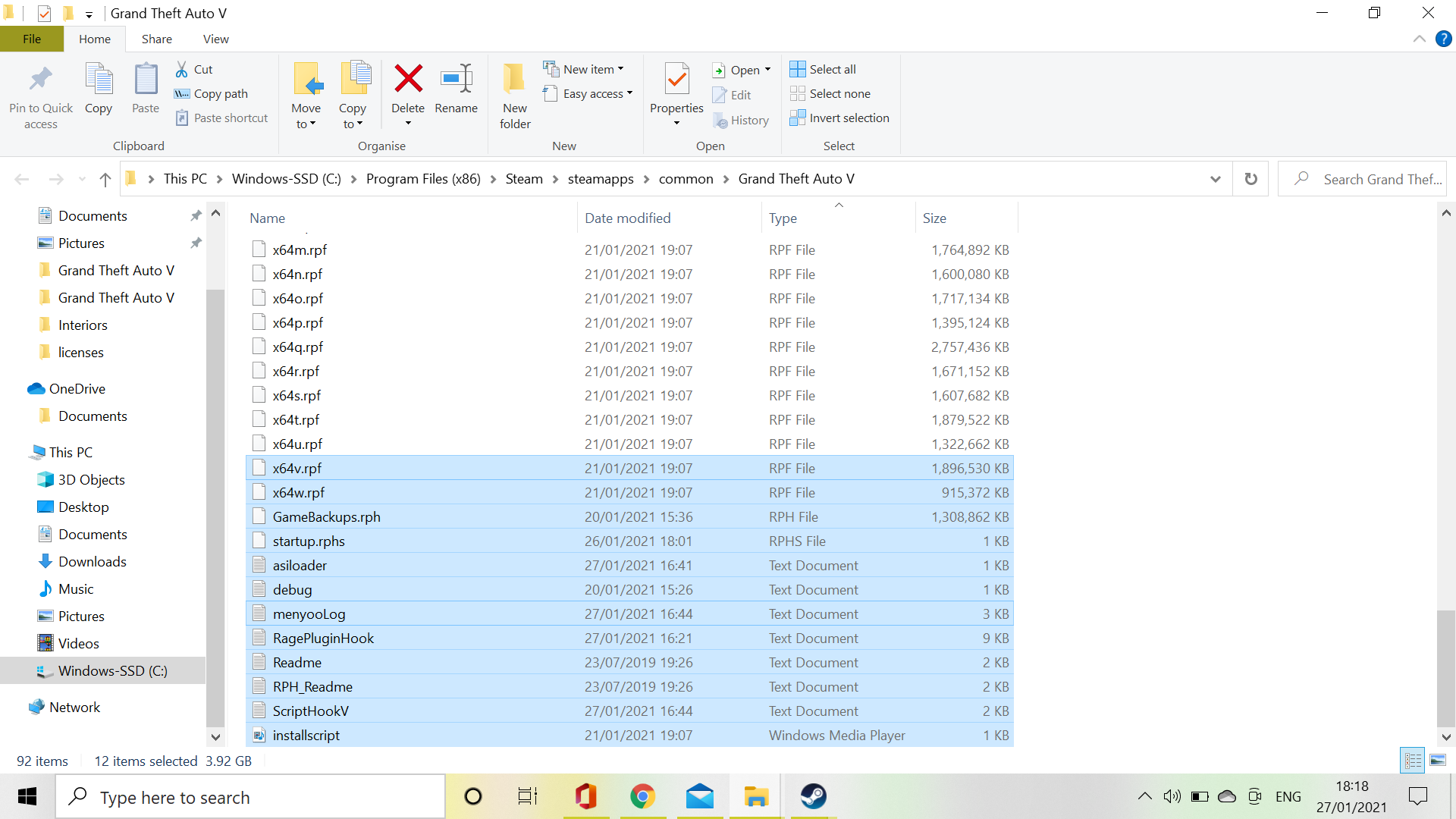
Task: Click the Cut scissors icon
Action: [x=182, y=69]
